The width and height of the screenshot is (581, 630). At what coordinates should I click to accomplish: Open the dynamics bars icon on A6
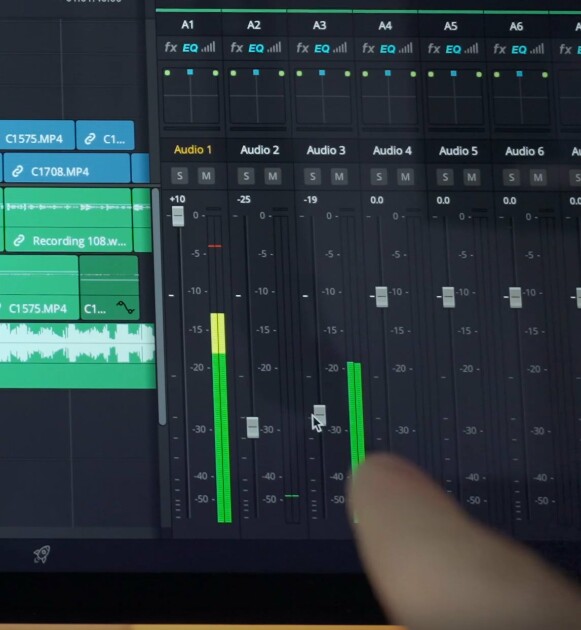point(537,49)
